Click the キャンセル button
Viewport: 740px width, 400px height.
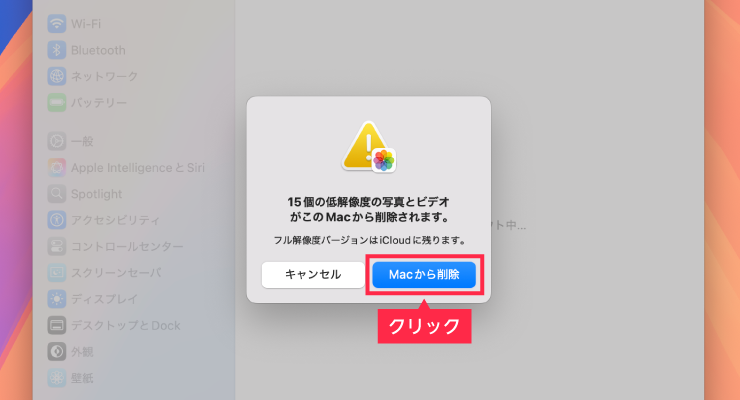[313, 275]
